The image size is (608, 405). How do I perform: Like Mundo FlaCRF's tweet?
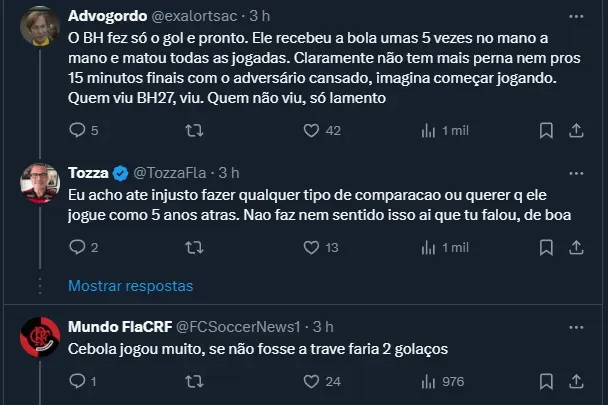(x=310, y=381)
